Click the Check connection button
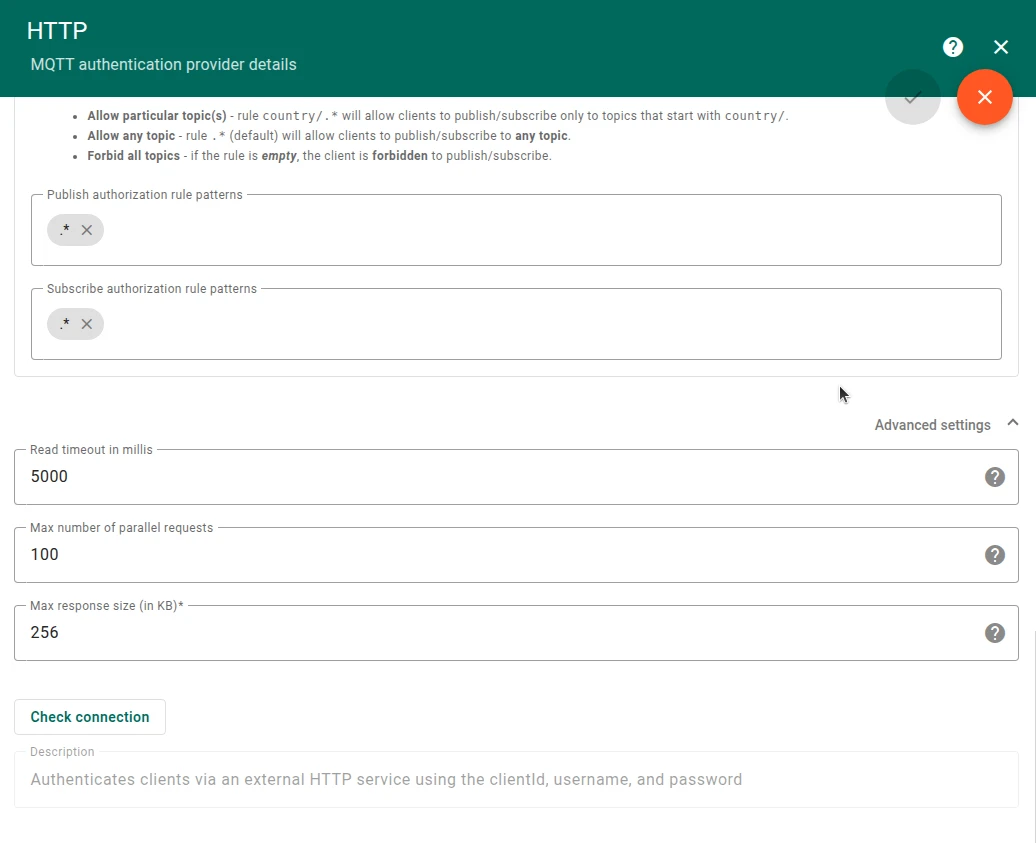 (x=90, y=717)
